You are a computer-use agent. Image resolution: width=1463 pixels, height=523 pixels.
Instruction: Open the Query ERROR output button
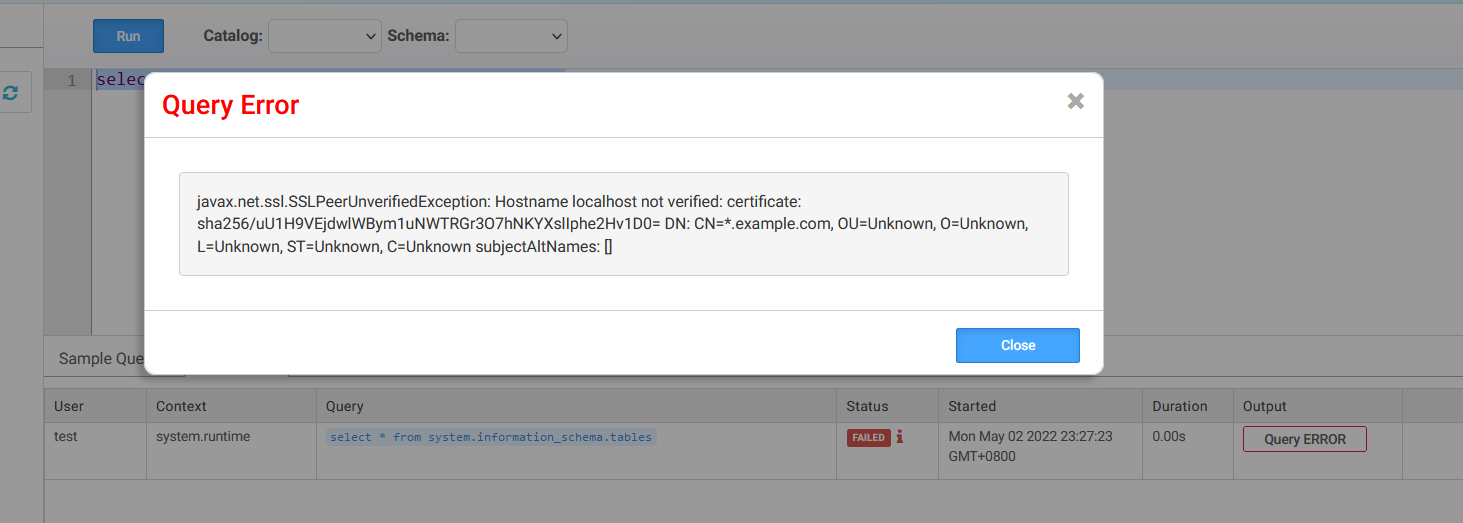(1304, 439)
